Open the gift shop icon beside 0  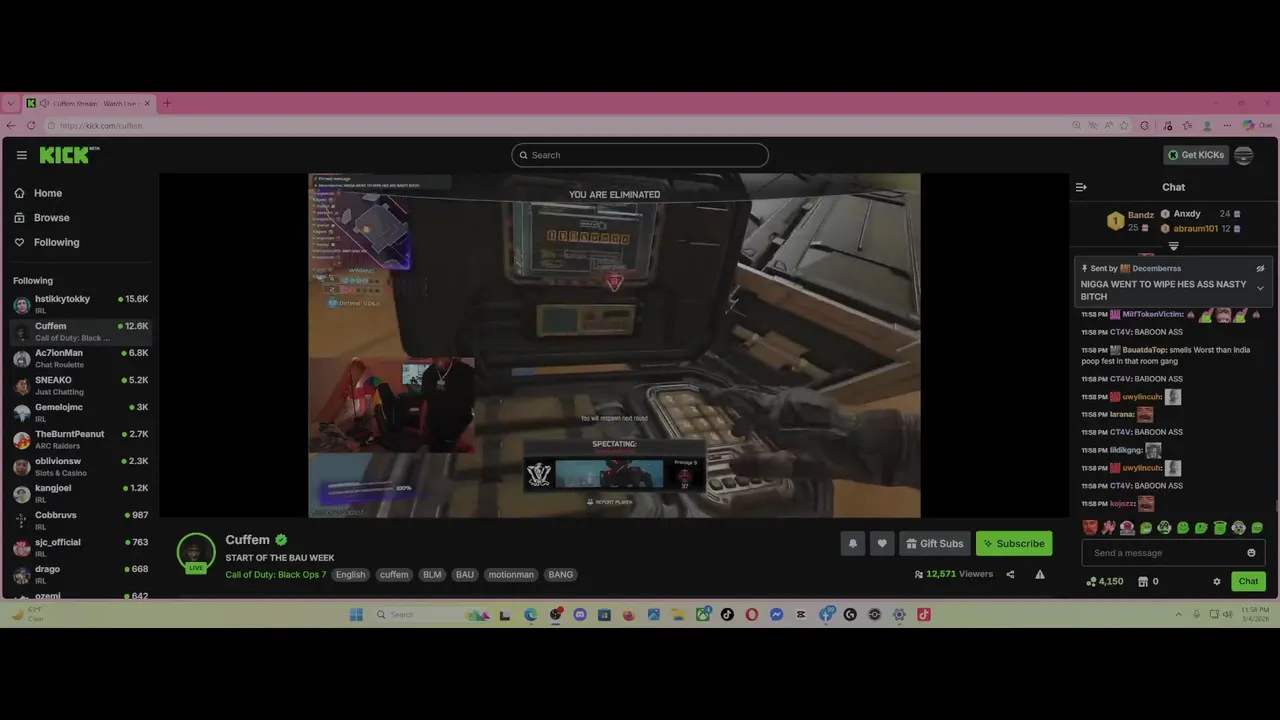1143,581
